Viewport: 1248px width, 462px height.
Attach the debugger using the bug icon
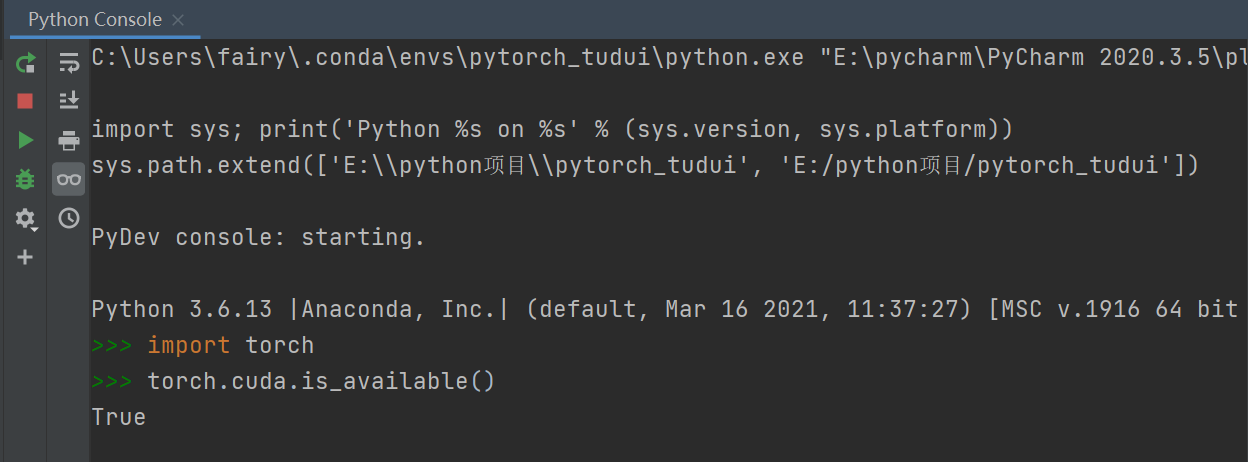point(25,179)
